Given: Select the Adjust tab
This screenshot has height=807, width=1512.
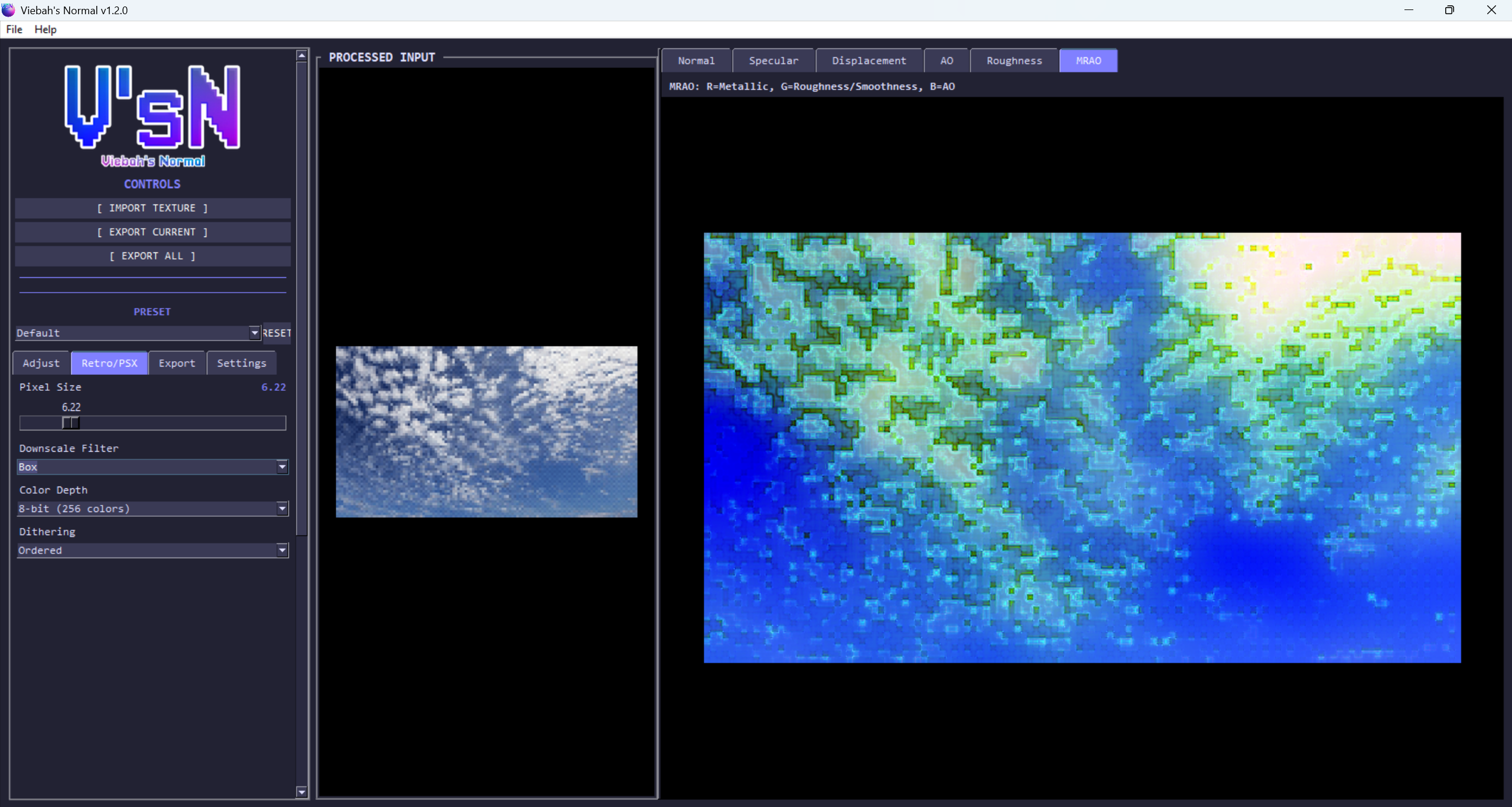Looking at the screenshot, I should coord(41,363).
